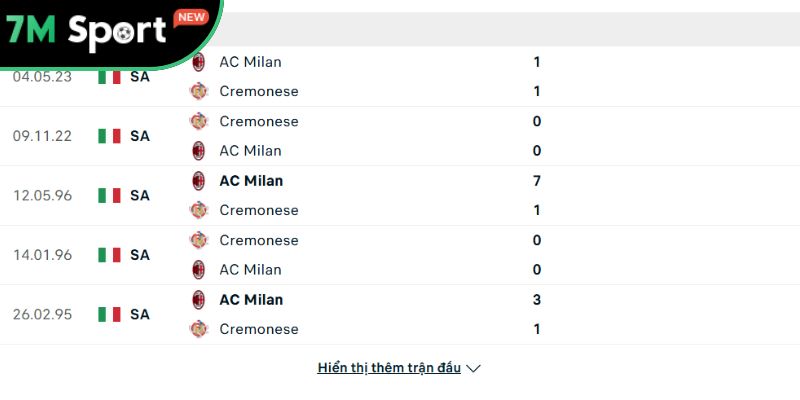The width and height of the screenshot is (800, 400).
Task: Click the Italy flag for the 14.01.96 match
Action: coord(109,255)
